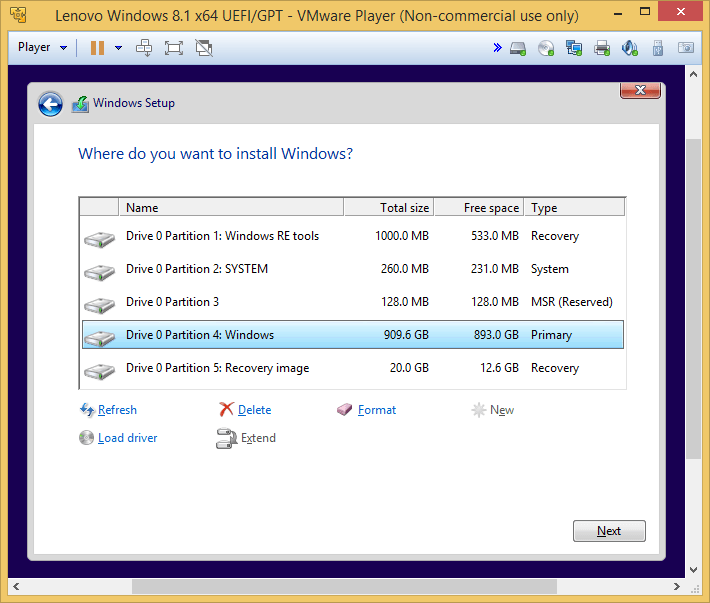Screen dimensions: 710x603
Task: Open the Player menu
Action: (42, 48)
